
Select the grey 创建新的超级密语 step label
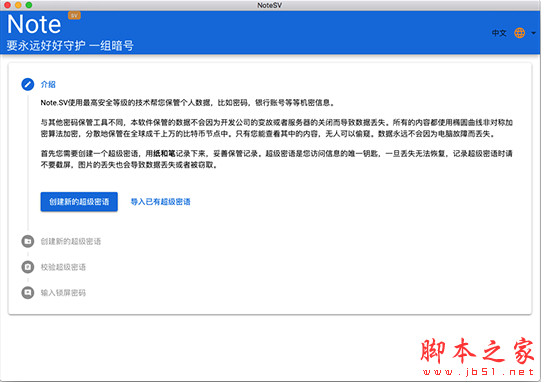(x=71, y=241)
